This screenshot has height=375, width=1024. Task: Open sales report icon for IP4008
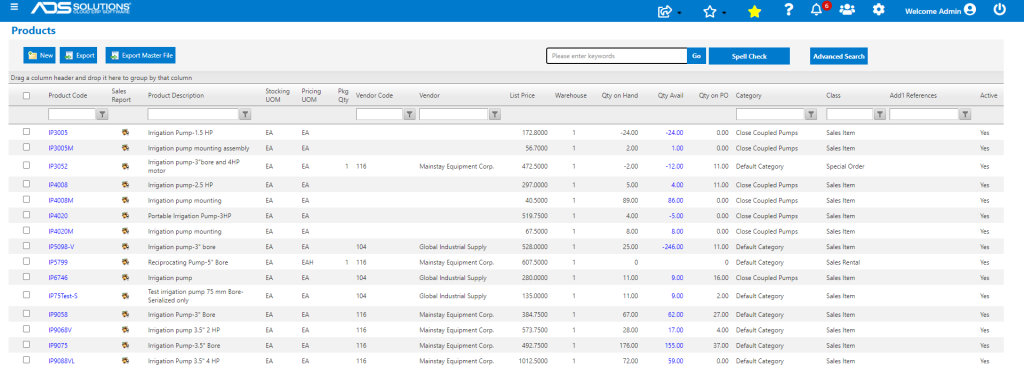coord(125,184)
